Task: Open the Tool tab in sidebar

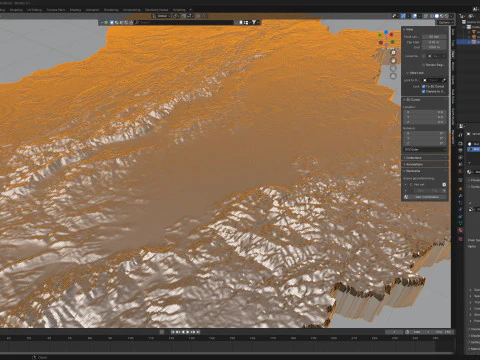Action: [x=453, y=43]
